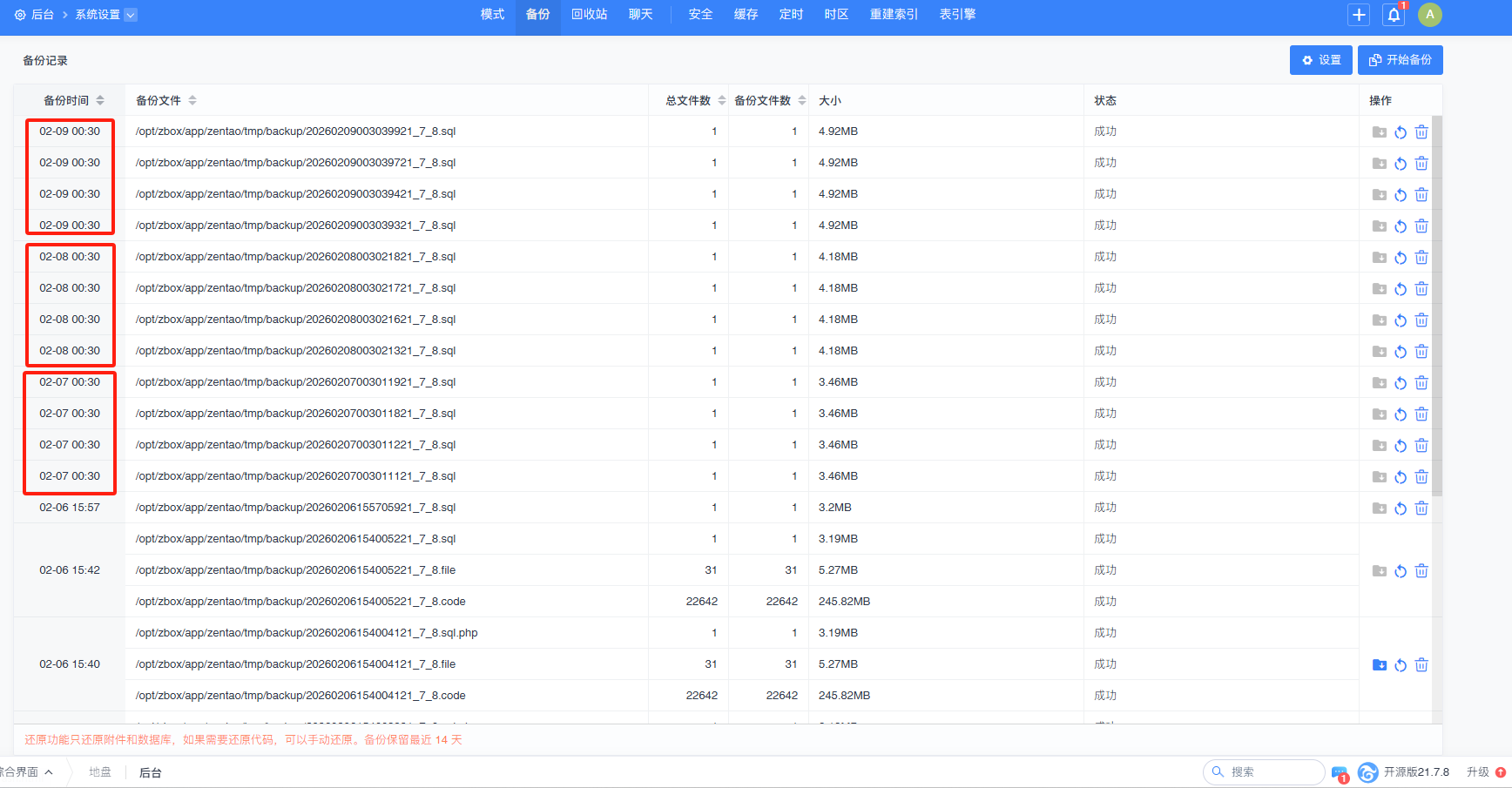Delete the 02-06 15:40 backup
1512x788 pixels.
1421,665
